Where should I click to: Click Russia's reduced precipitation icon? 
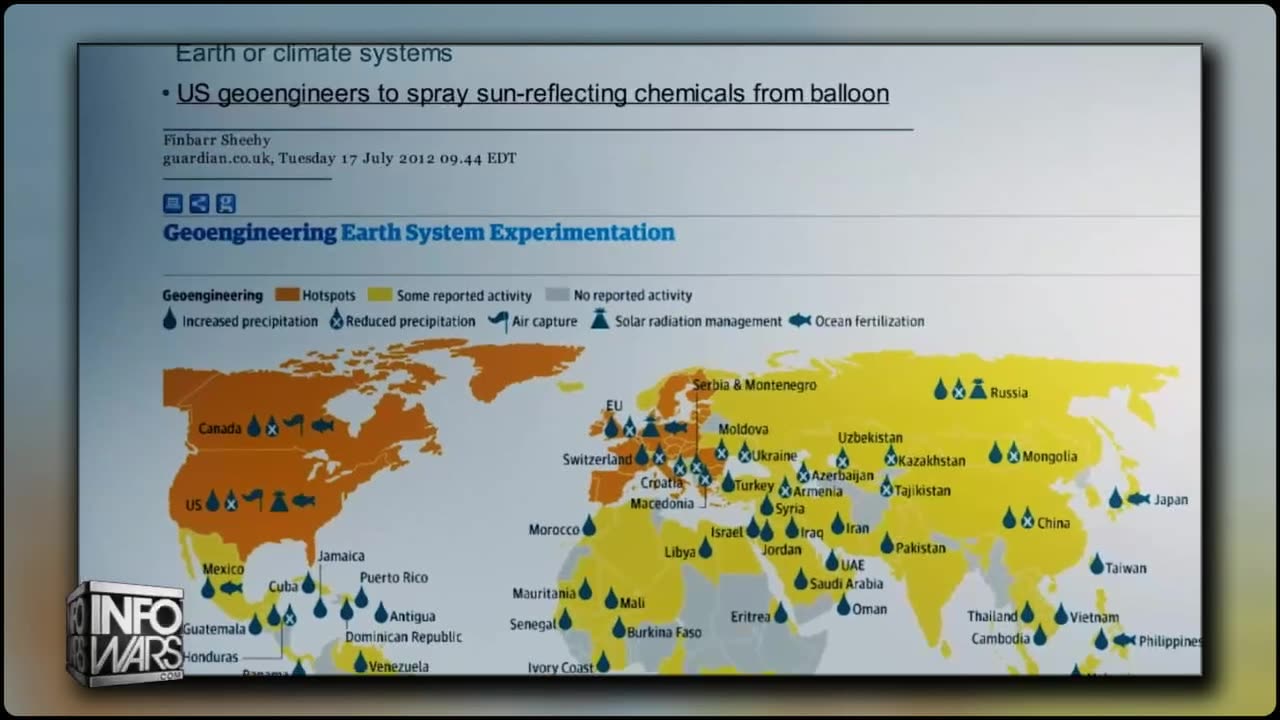click(x=958, y=390)
